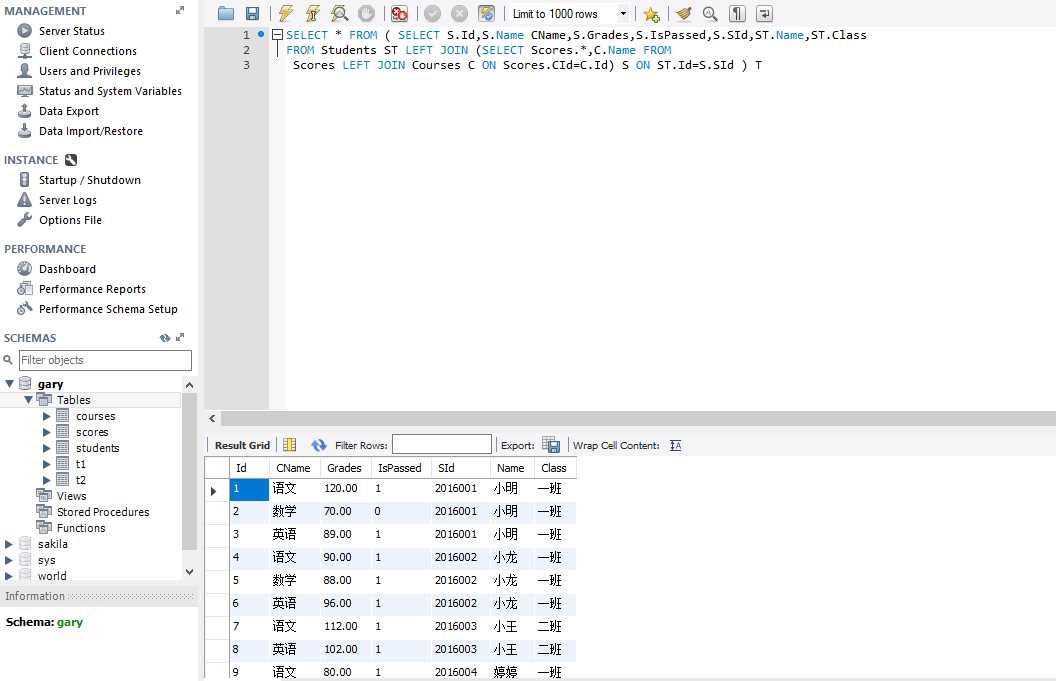
Task: Toggle auto-commit mode
Action: [x=486, y=13]
